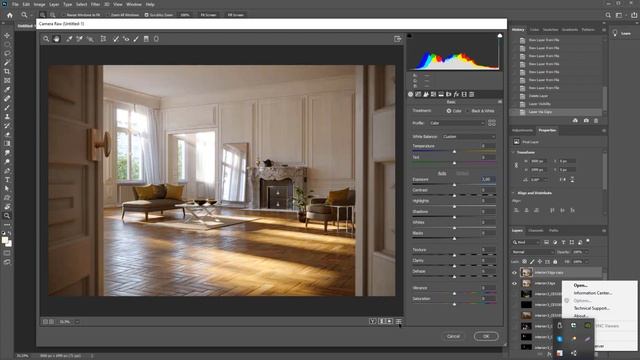
Task: Click the Home icon in options bar
Action: (10, 15)
